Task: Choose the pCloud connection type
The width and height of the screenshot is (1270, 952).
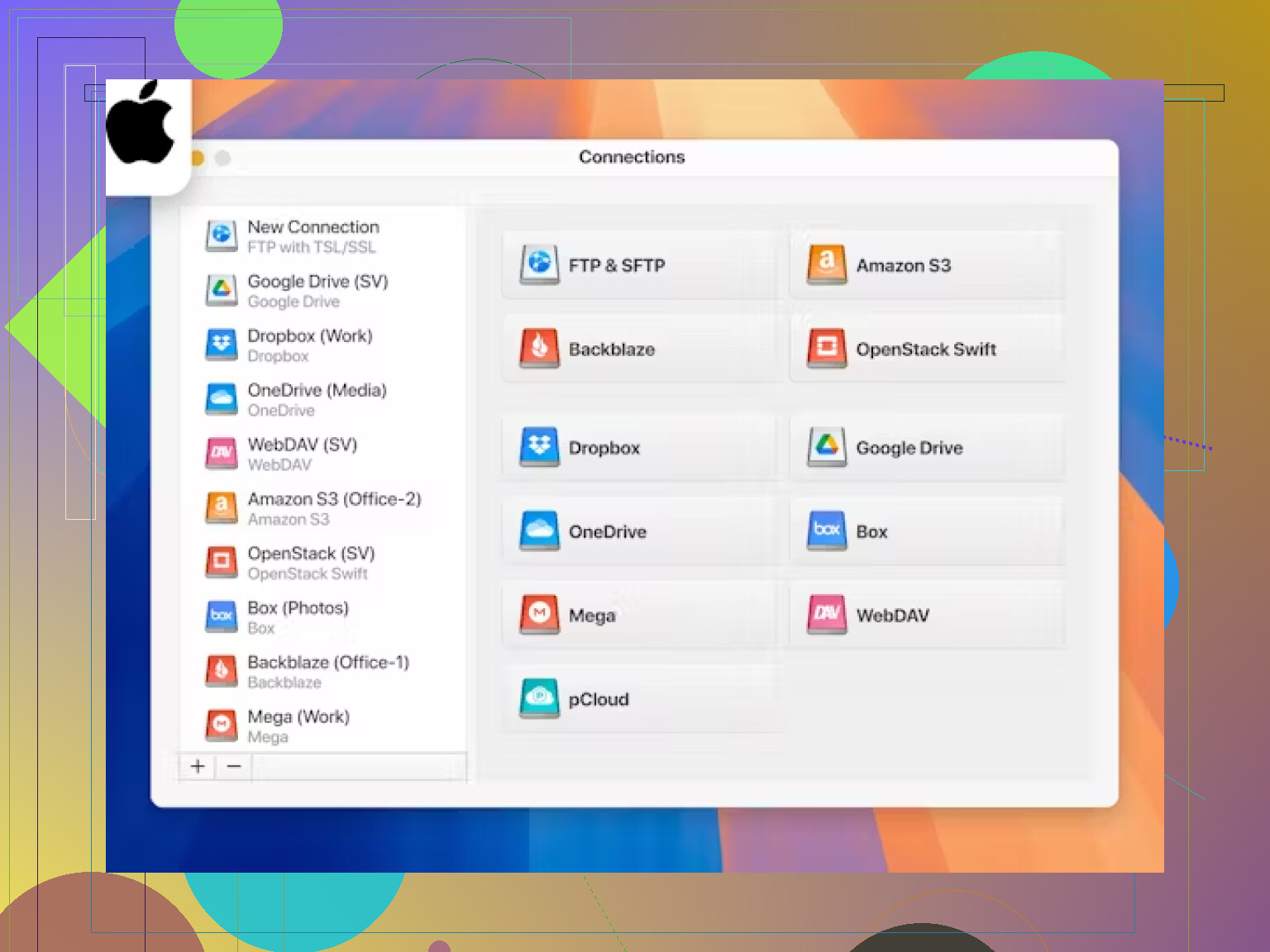Action: coord(642,698)
